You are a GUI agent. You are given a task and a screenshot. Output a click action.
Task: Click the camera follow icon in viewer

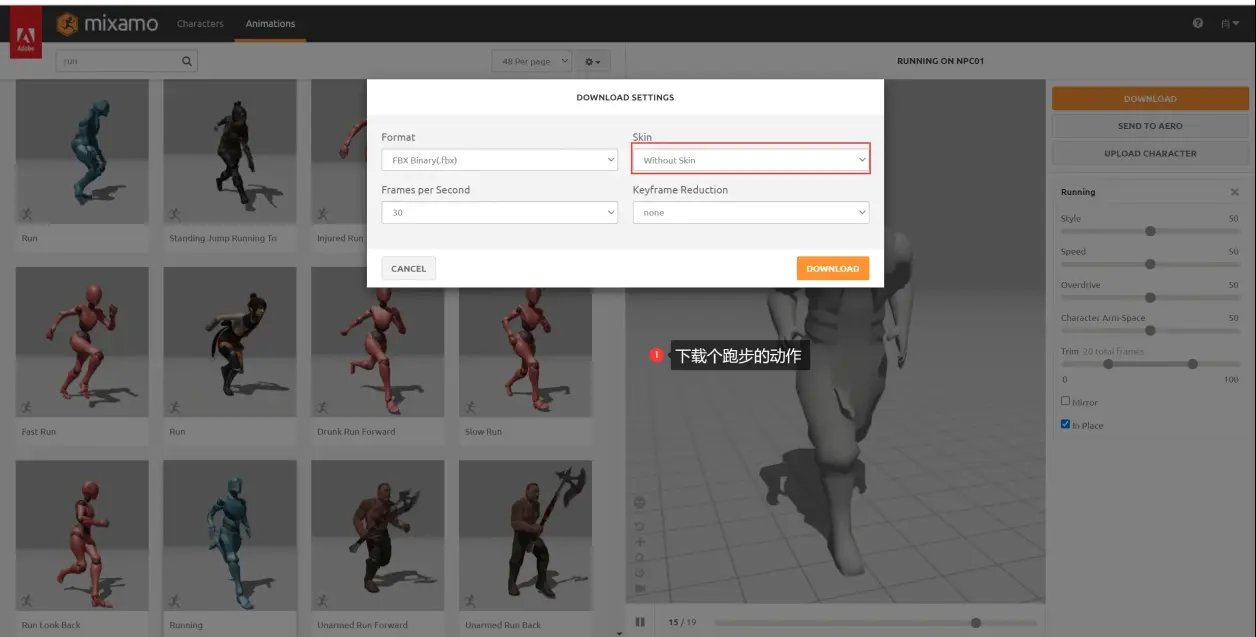tap(640, 588)
